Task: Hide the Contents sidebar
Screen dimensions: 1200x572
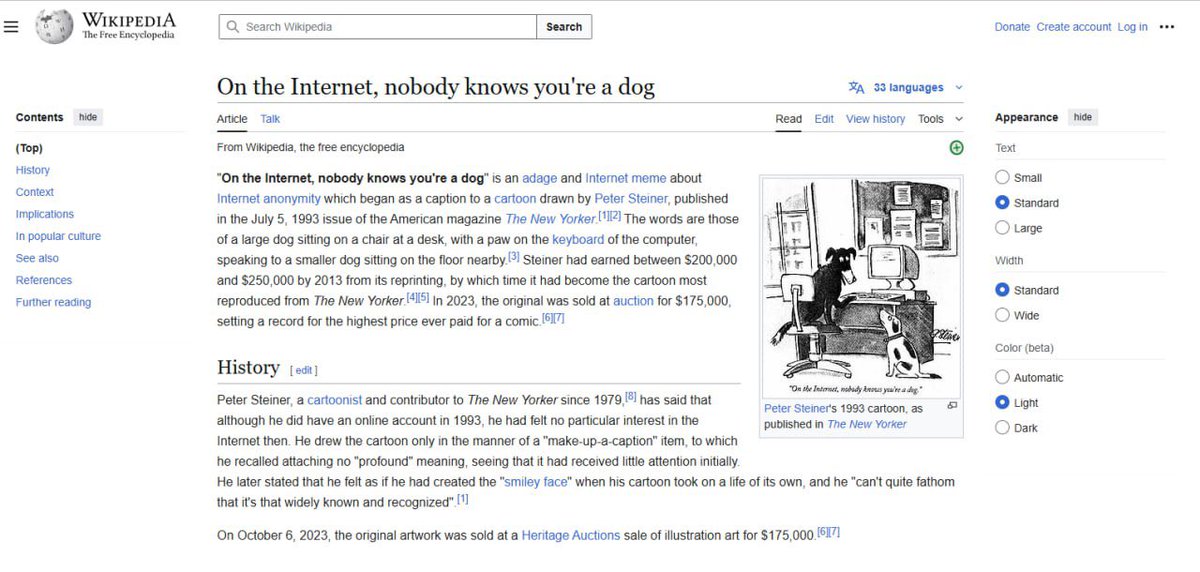Action: [88, 117]
